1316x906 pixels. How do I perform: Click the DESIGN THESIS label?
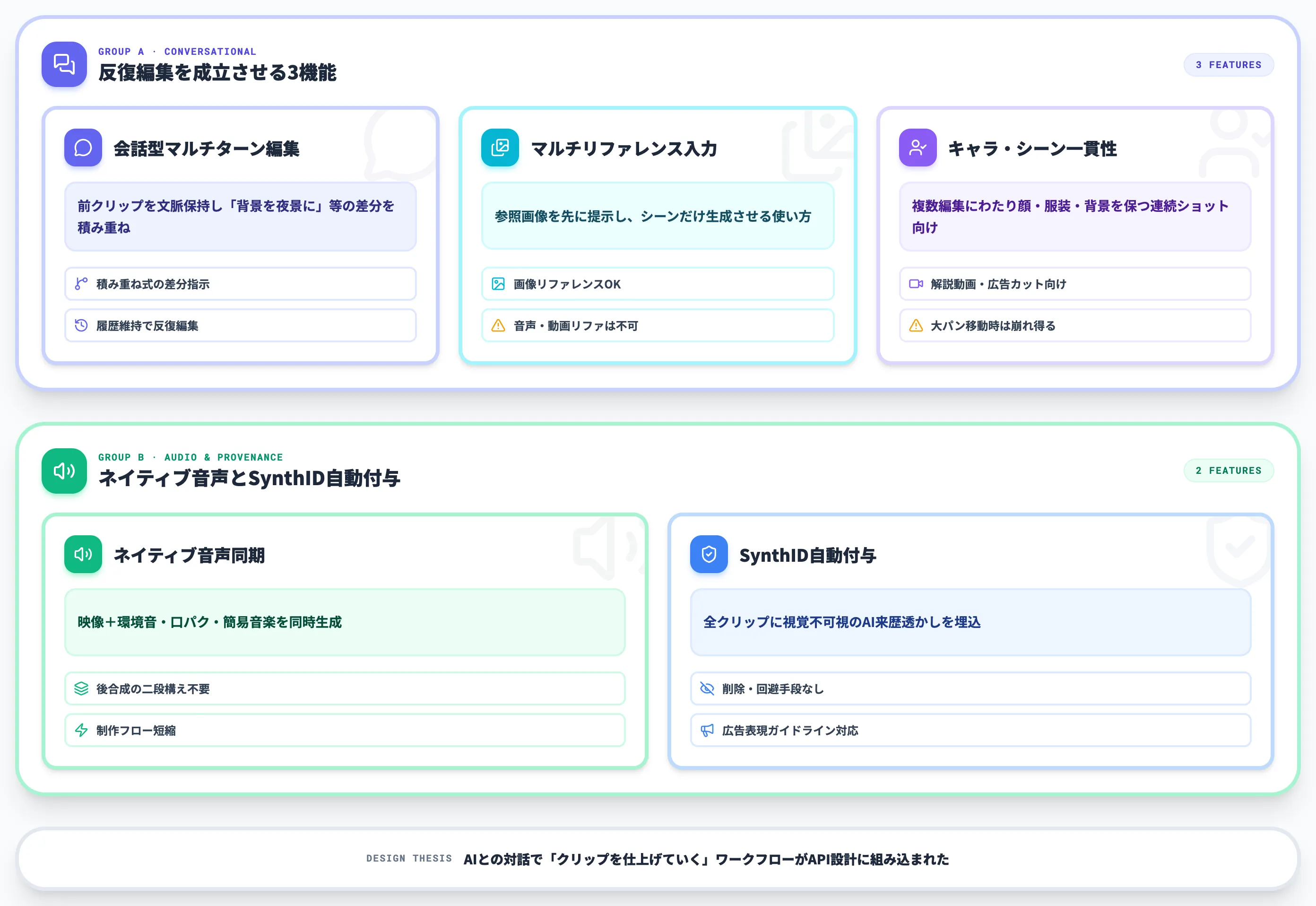409,858
